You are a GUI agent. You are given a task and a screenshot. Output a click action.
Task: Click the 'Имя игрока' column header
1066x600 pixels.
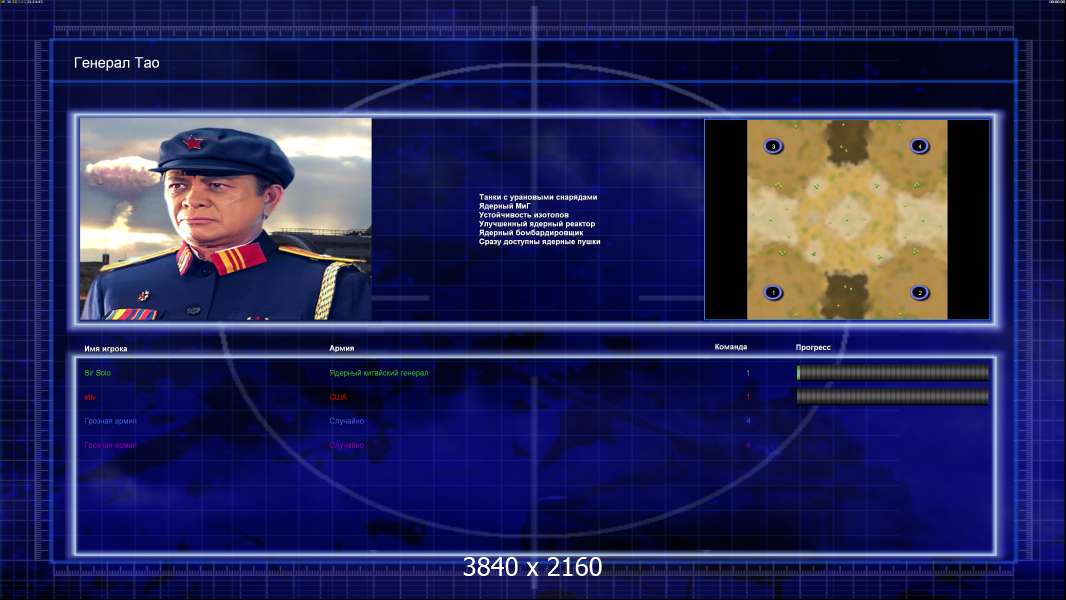tap(105, 349)
